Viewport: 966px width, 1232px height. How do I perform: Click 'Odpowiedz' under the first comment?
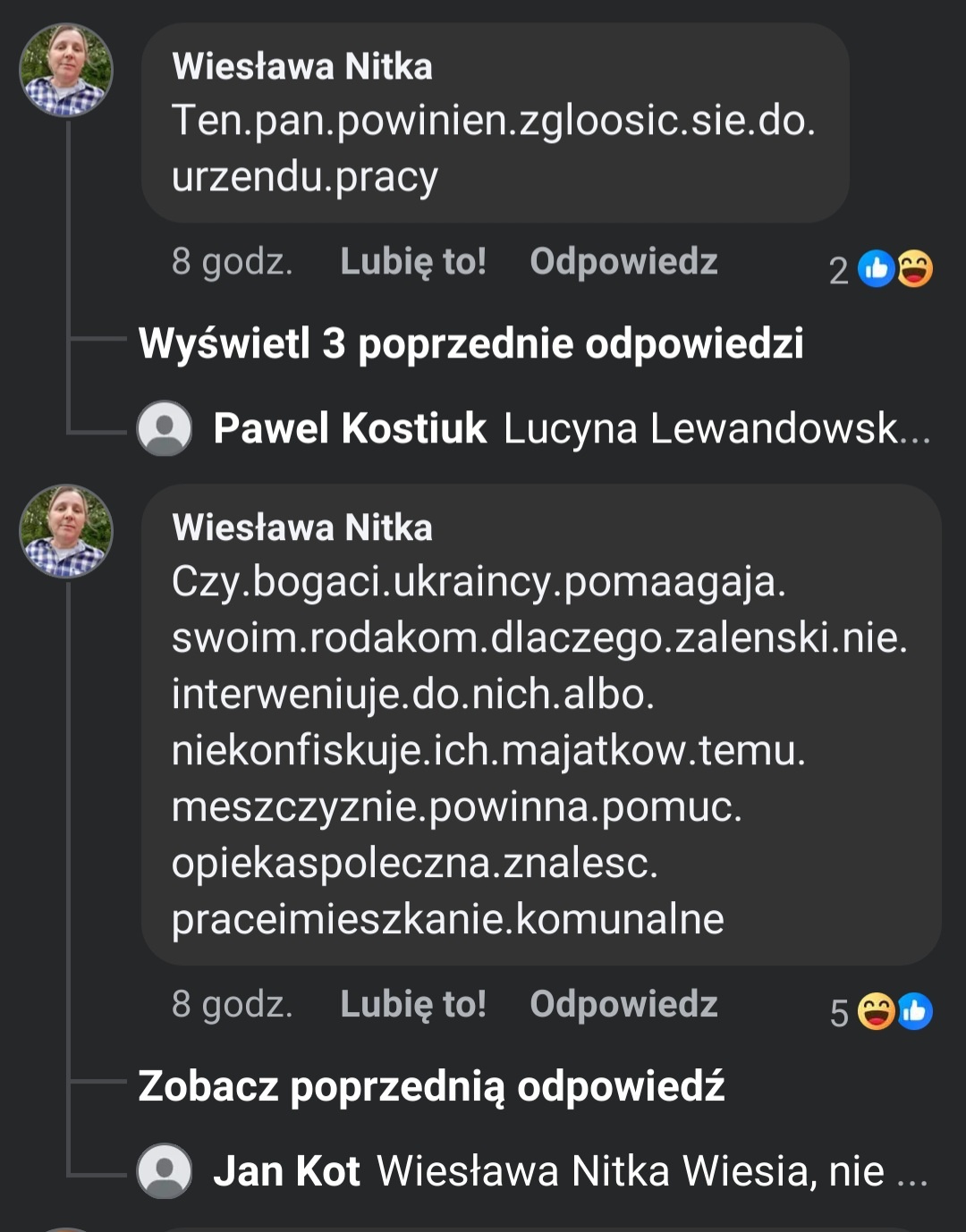[x=624, y=262]
